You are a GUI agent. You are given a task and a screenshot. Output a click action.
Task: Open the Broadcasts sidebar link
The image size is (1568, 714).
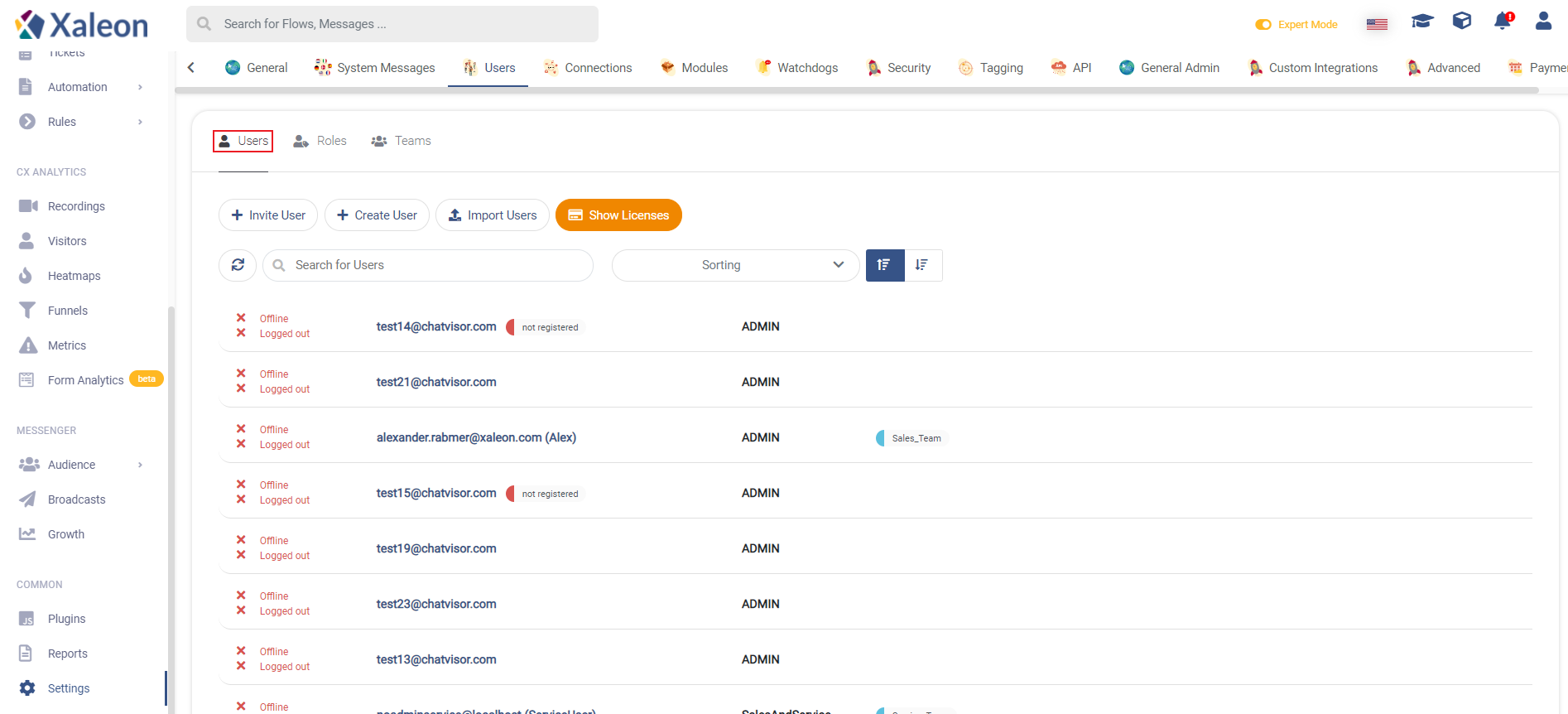pyautogui.click(x=77, y=499)
